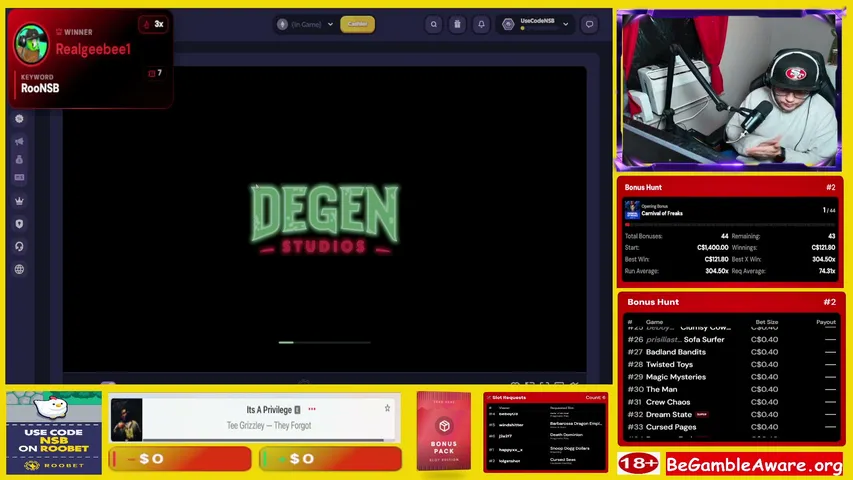Open the money bag icon in sidebar
This screenshot has width=853, height=480.
tap(19, 159)
